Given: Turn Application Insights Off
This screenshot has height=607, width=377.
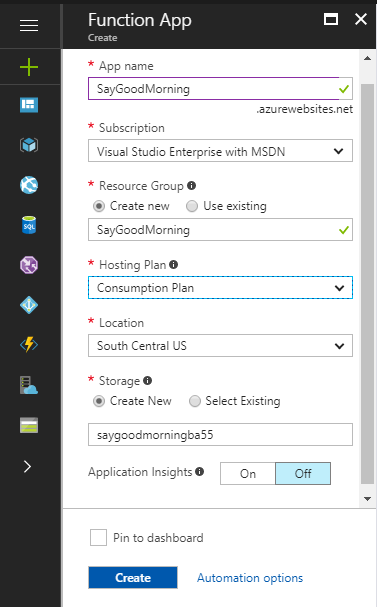Looking at the screenshot, I should coord(303,473).
